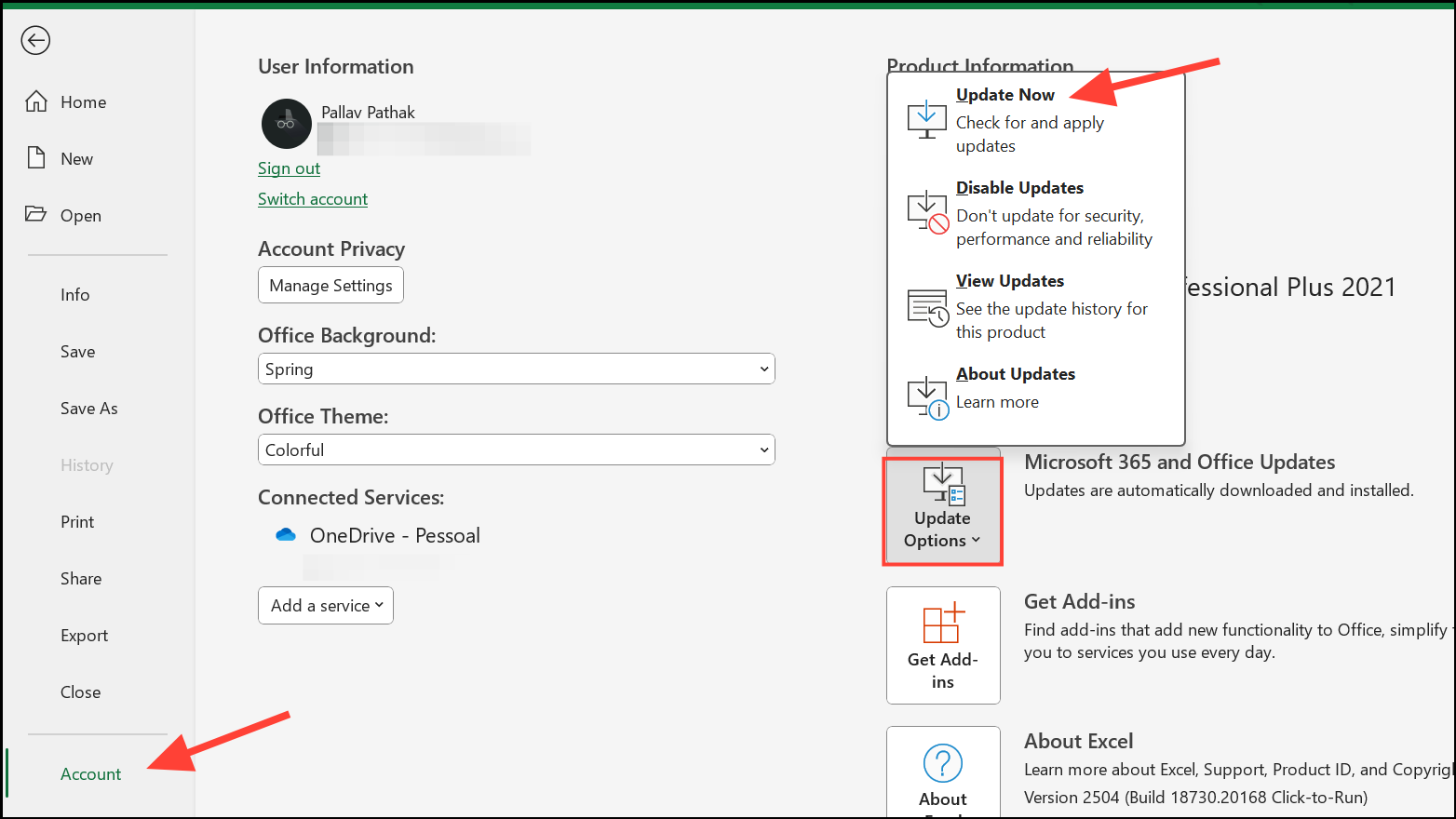Open files via the Open folder icon
This screenshot has height=819, width=1456.
(x=35, y=215)
